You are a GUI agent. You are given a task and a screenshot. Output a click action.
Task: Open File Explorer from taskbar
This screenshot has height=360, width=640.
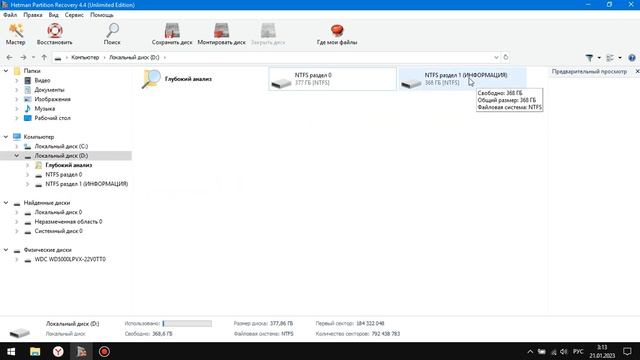pos(35,351)
